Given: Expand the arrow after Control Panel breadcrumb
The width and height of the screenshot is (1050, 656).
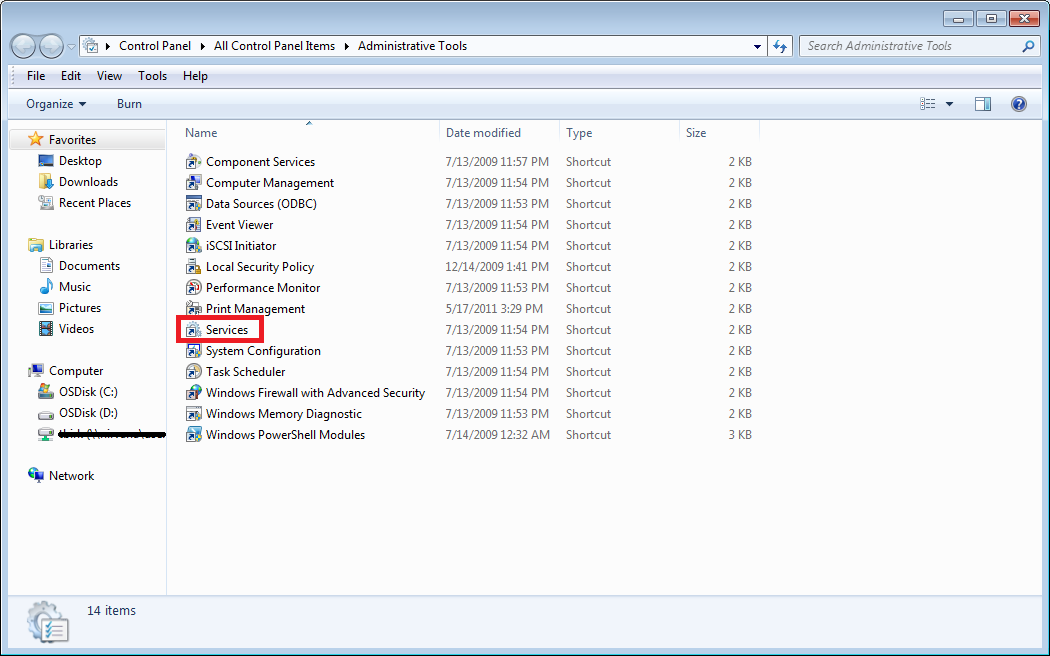Looking at the screenshot, I should point(202,46).
